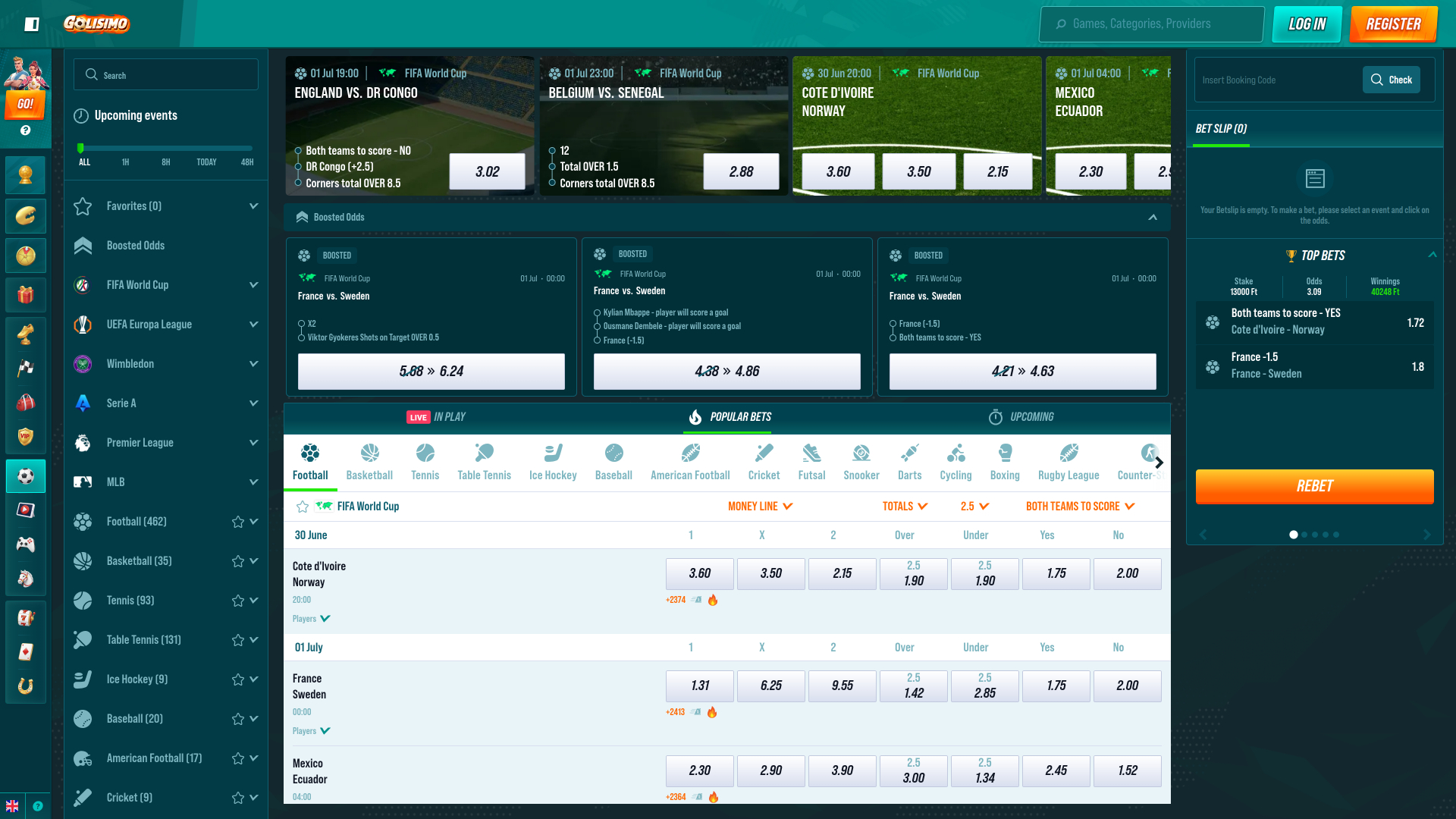This screenshot has width=1456, height=819.
Task: Open the VIP shield icon
Action: (x=26, y=437)
